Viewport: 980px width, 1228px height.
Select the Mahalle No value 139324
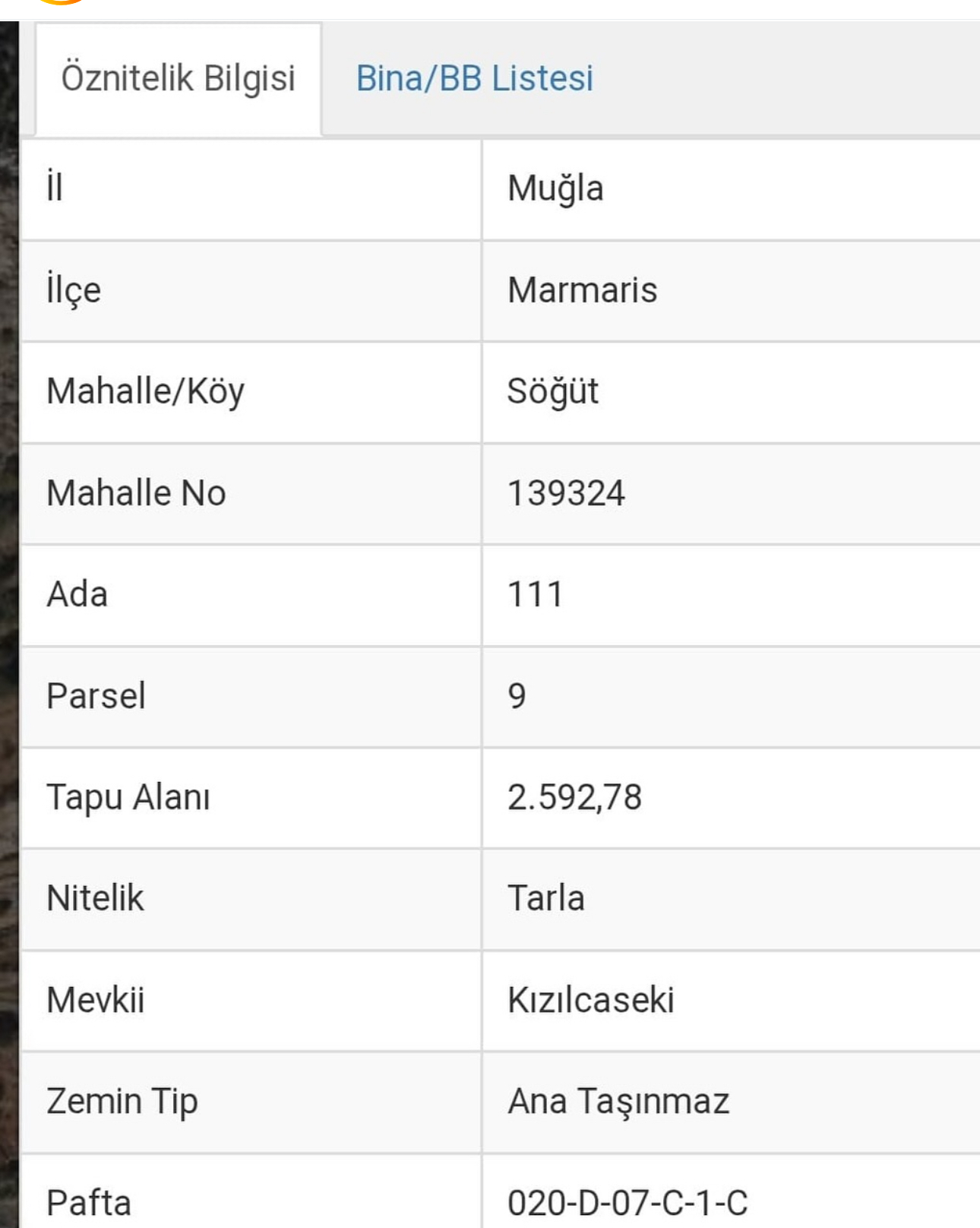click(566, 493)
